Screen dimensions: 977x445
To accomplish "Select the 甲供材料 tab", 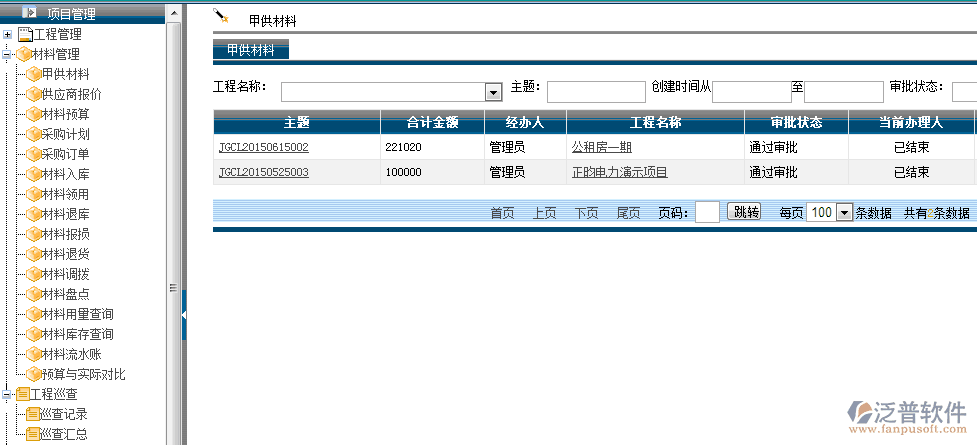I will click(251, 49).
